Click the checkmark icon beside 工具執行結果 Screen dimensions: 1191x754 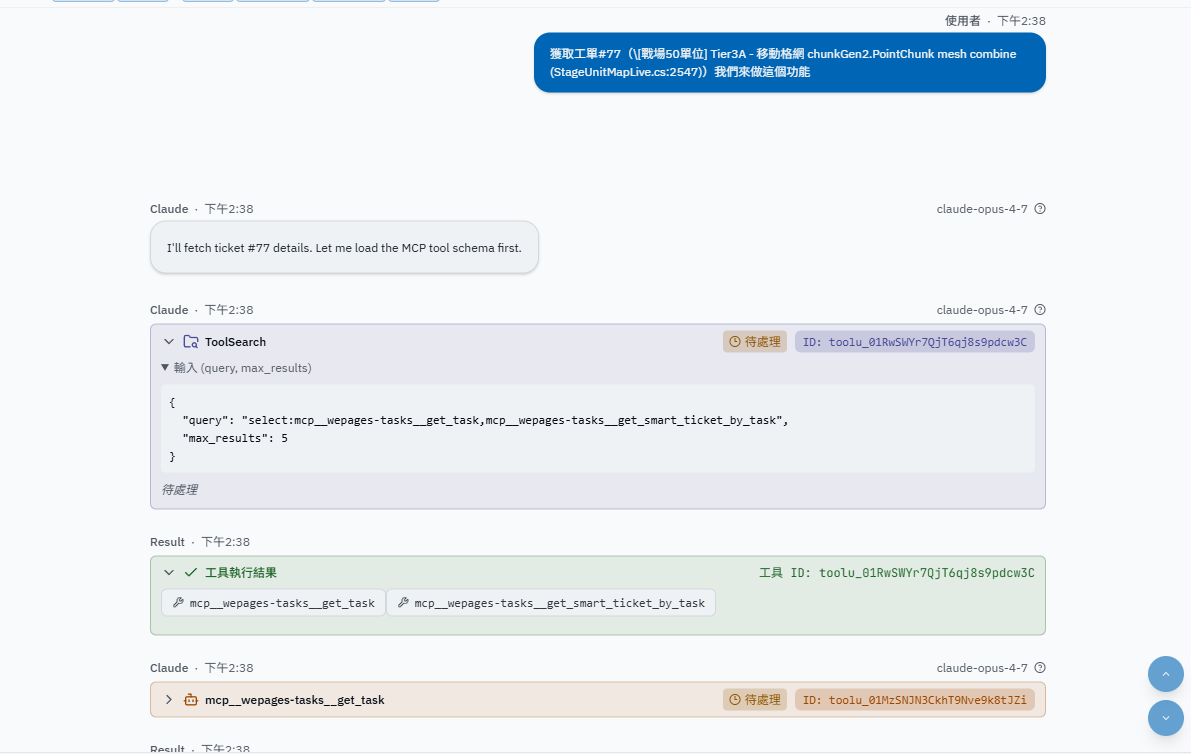point(191,573)
